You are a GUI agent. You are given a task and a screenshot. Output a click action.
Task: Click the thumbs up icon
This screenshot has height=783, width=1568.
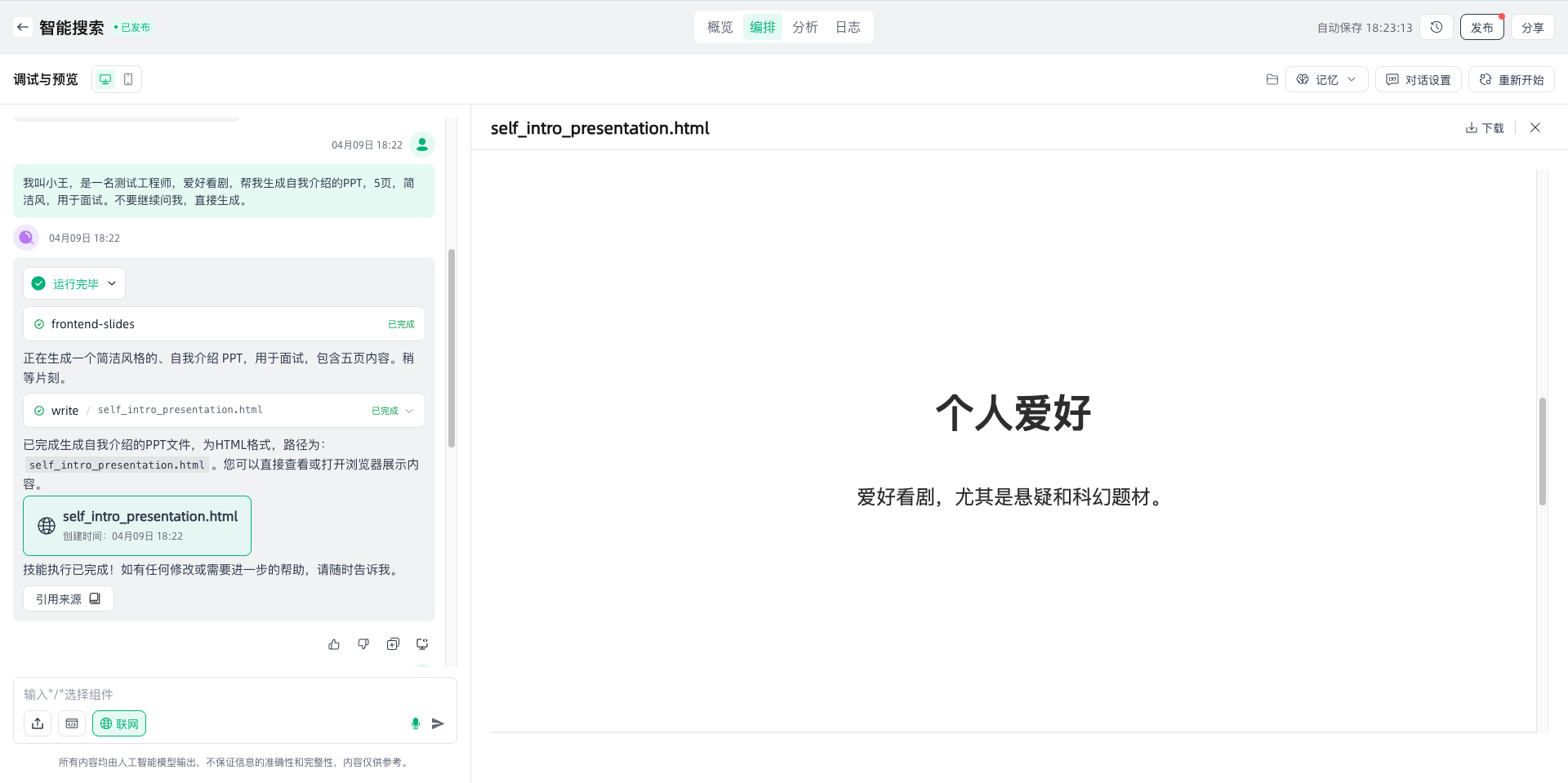334,644
